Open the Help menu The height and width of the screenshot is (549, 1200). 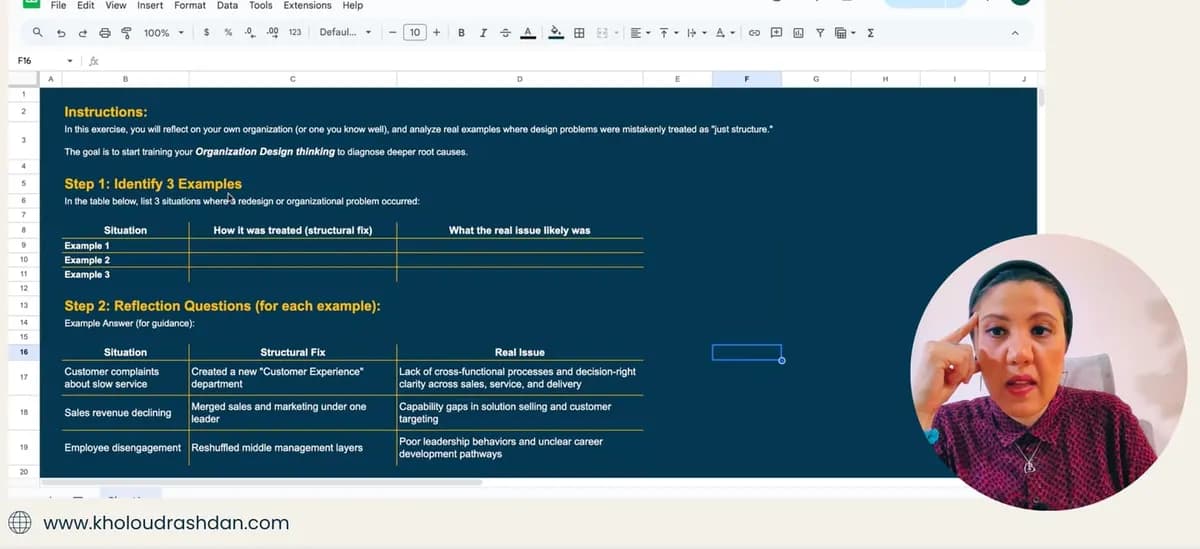click(352, 6)
